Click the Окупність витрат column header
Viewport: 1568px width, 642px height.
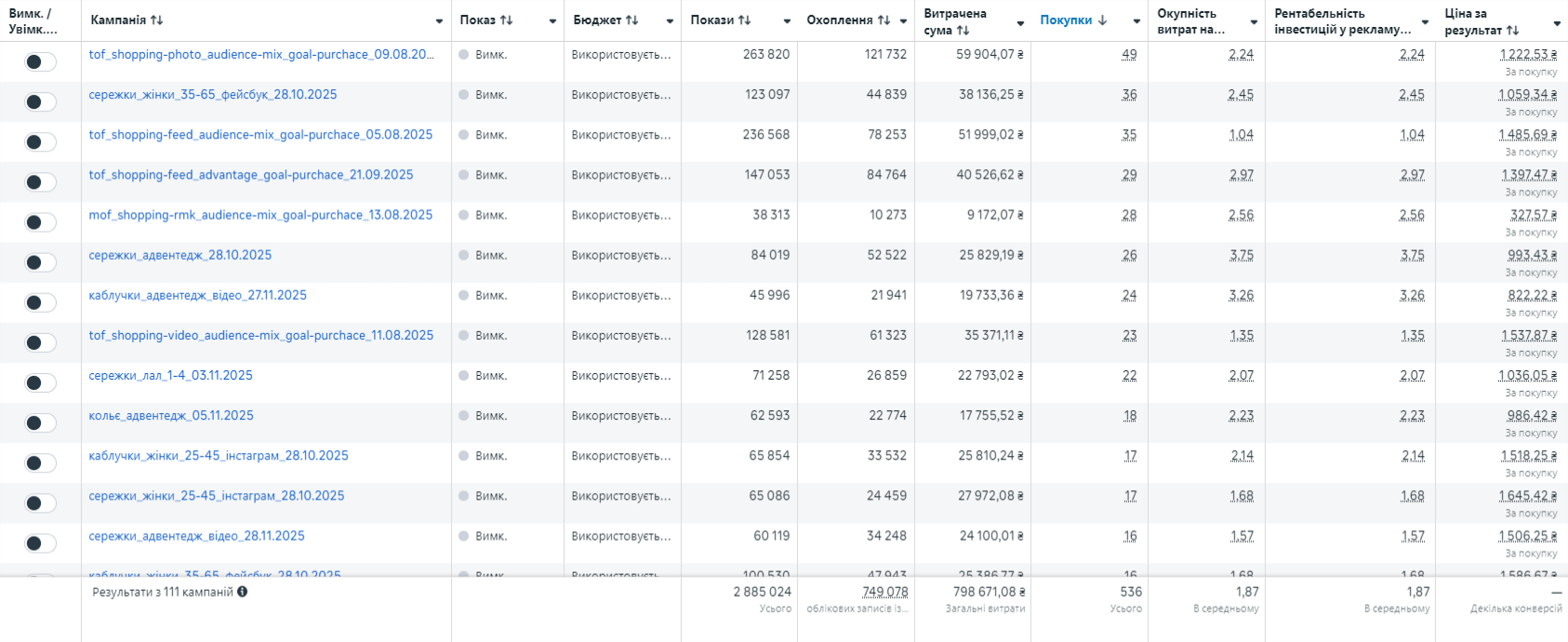pos(1190,20)
